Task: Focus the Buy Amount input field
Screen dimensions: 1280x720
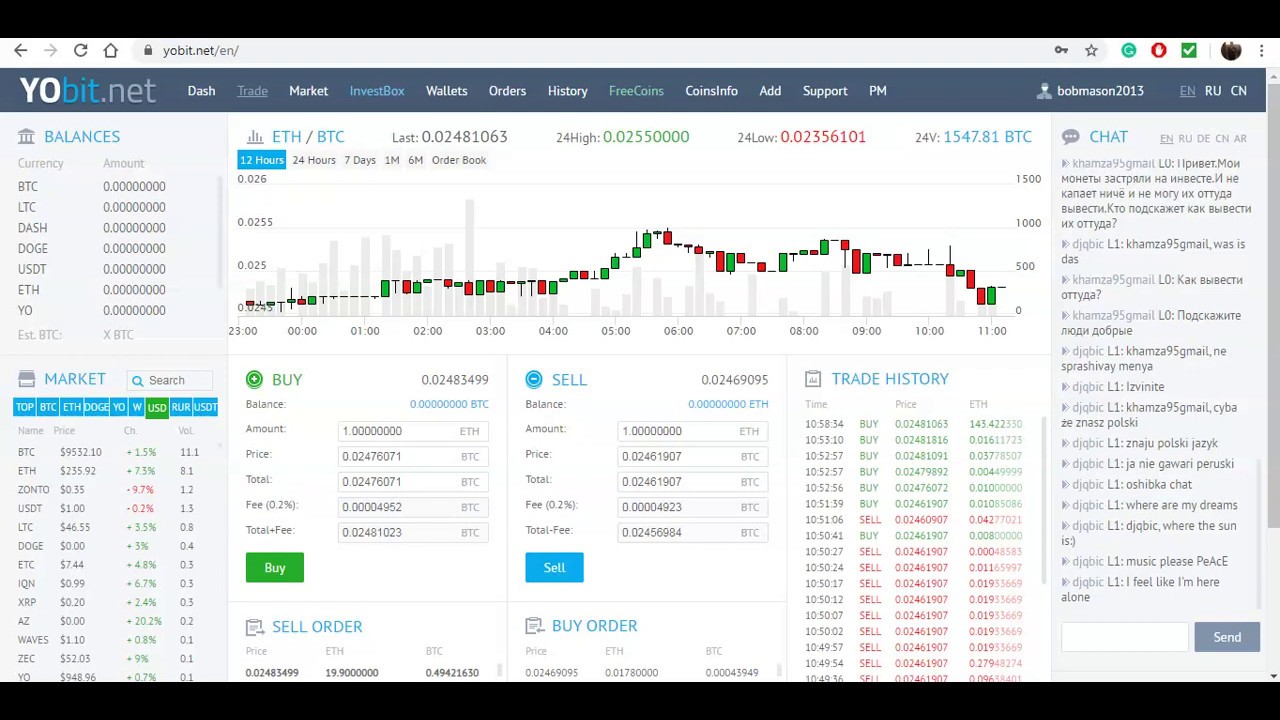Action: tap(413, 431)
